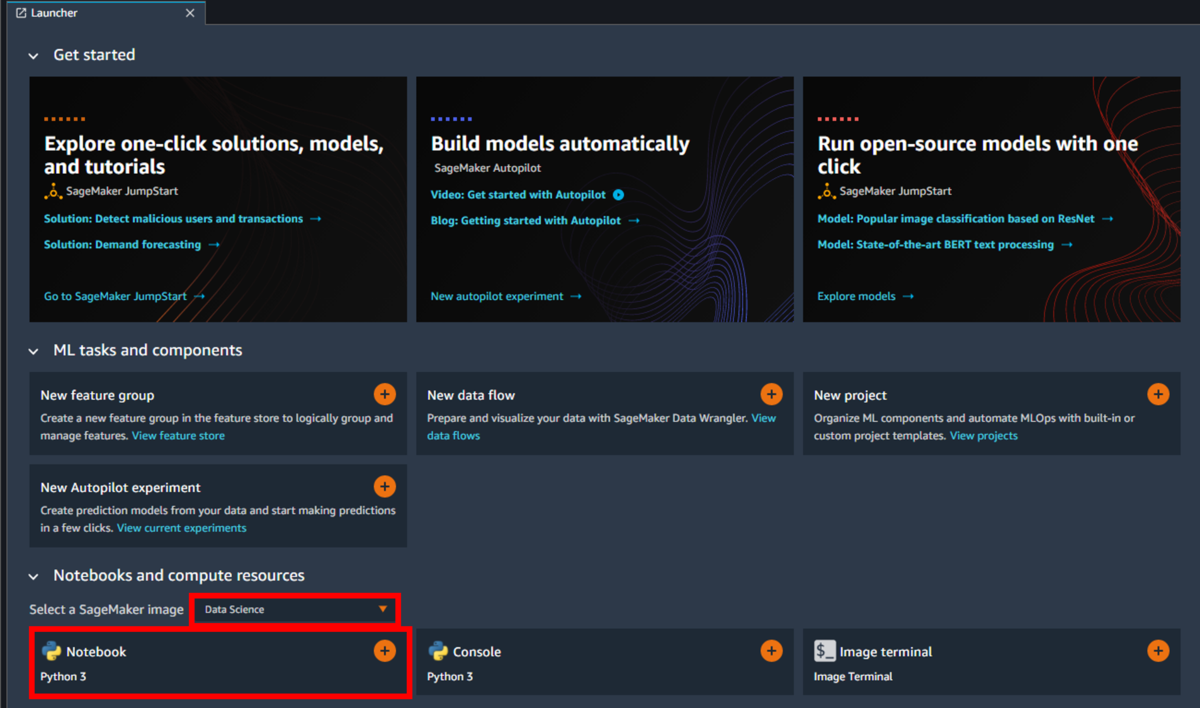
Task: Click View feature store link
Action: (178, 435)
